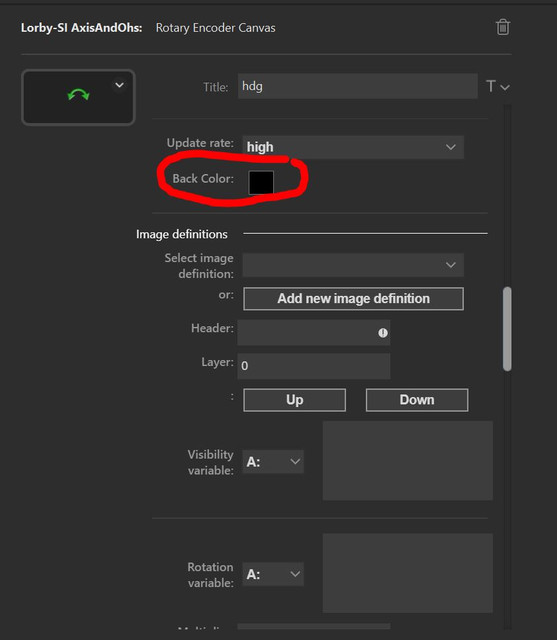Delete action using trash can icon
The width and height of the screenshot is (557, 640).
(503, 27)
